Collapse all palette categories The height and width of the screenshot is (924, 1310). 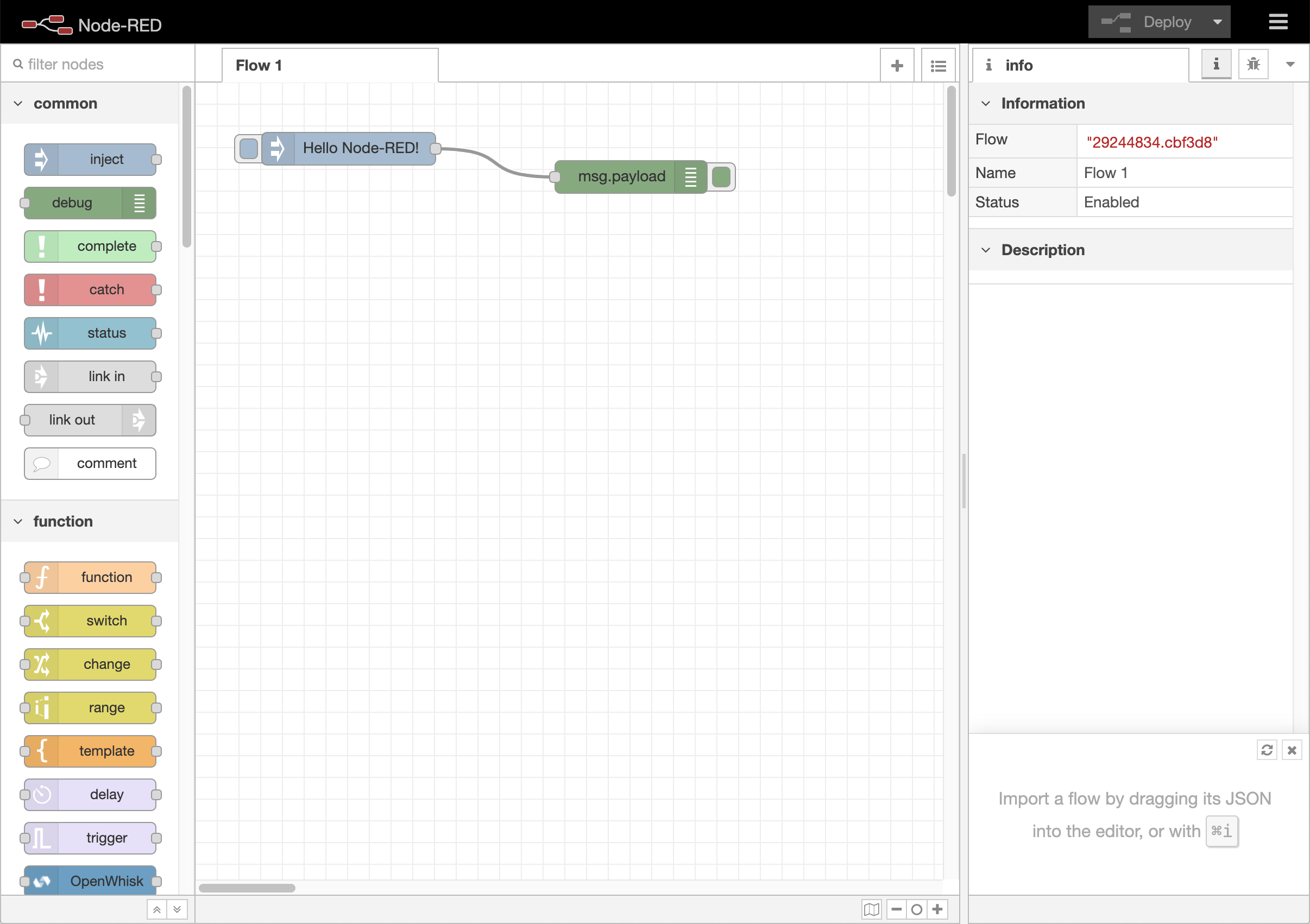click(x=157, y=909)
